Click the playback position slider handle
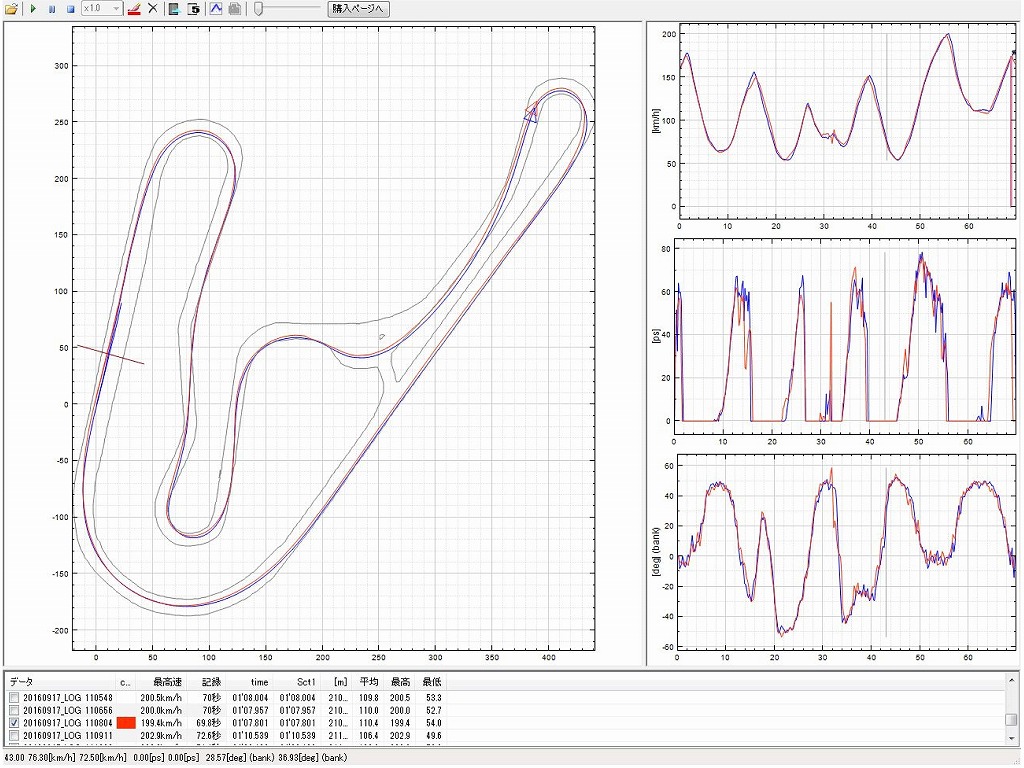The image size is (1024, 768). (259, 9)
